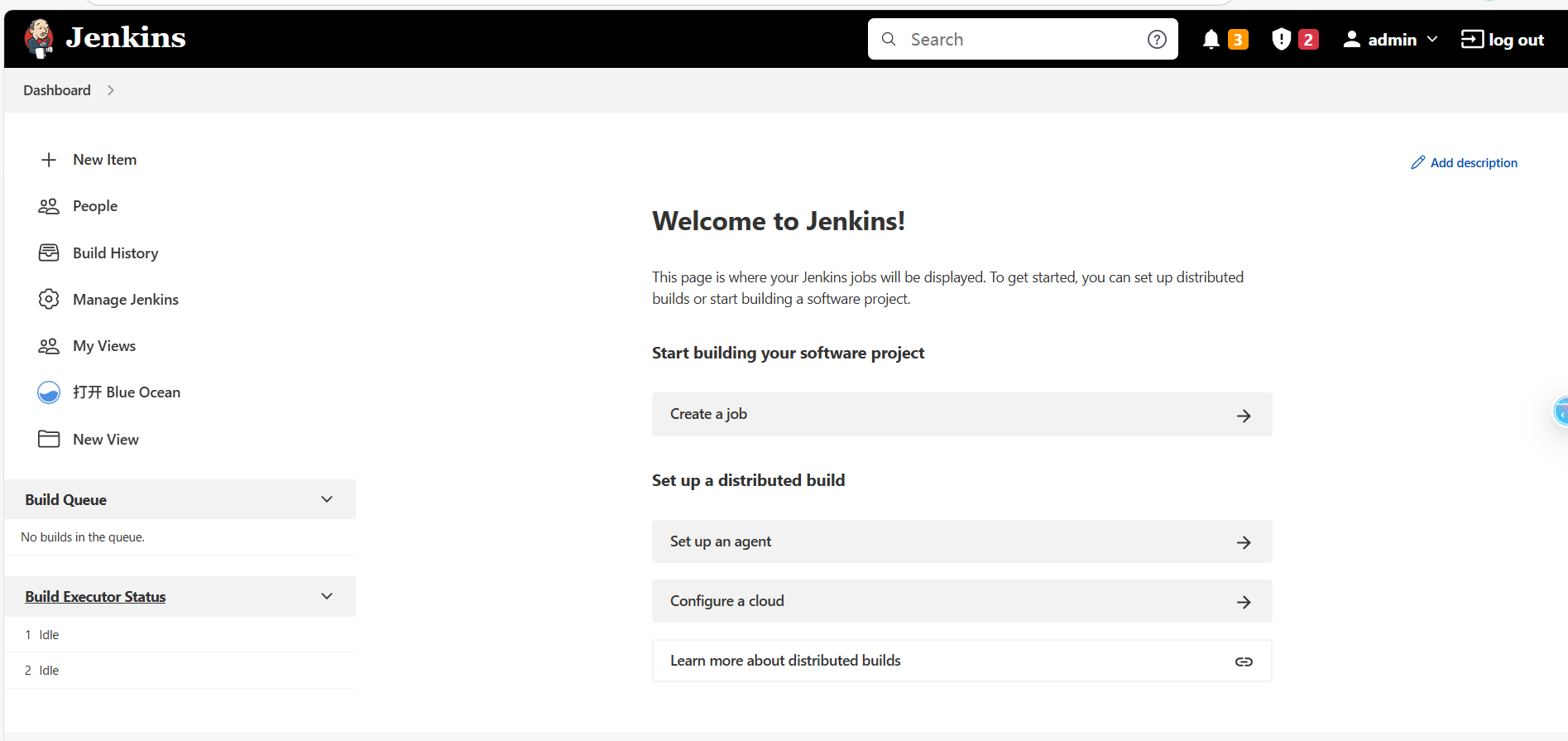Open Learn more about distributed builds
This screenshot has width=1568, height=741.
(x=961, y=661)
